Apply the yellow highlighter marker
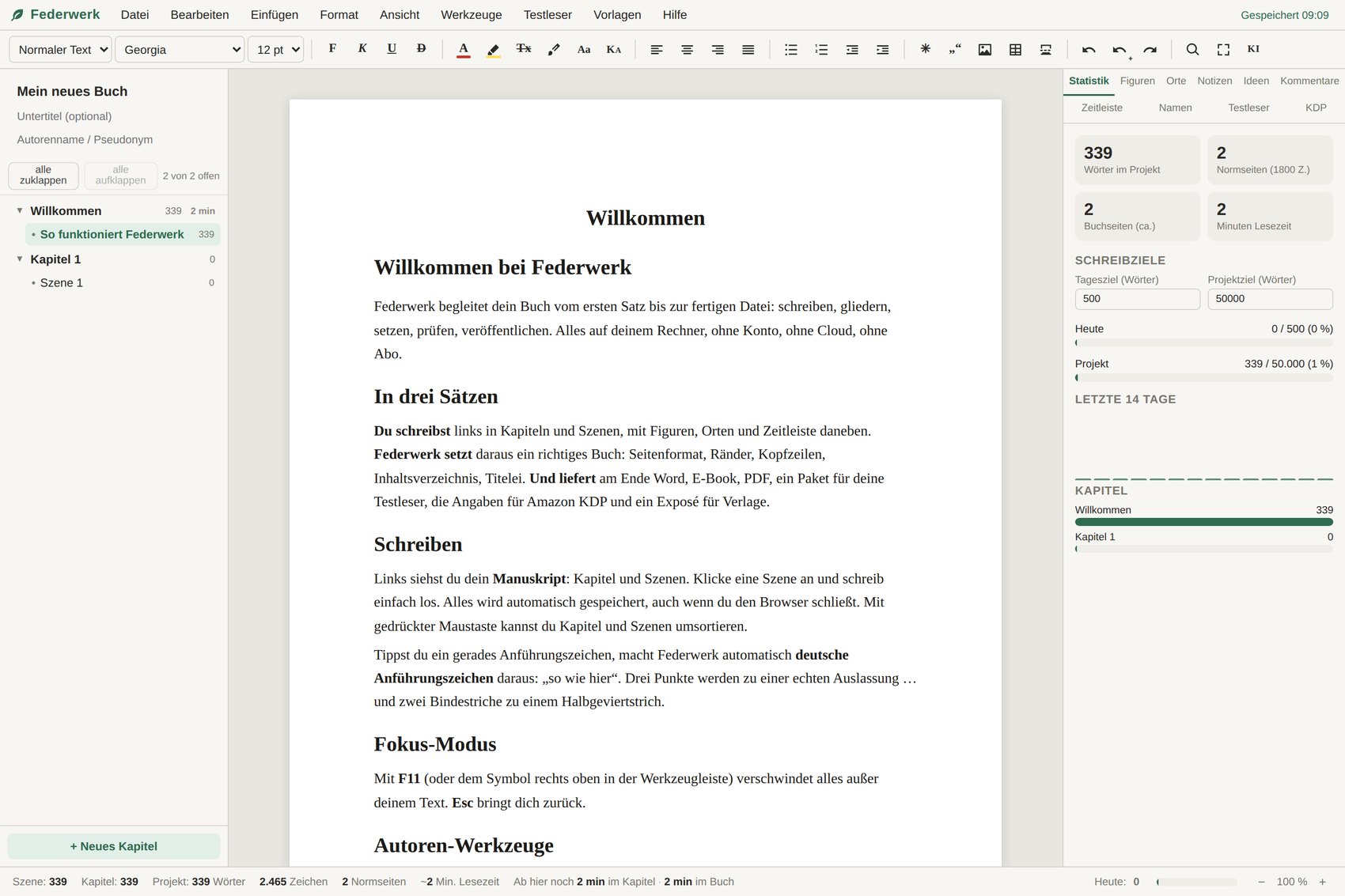Image resolution: width=1345 pixels, height=896 pixels. pos(494,49)
